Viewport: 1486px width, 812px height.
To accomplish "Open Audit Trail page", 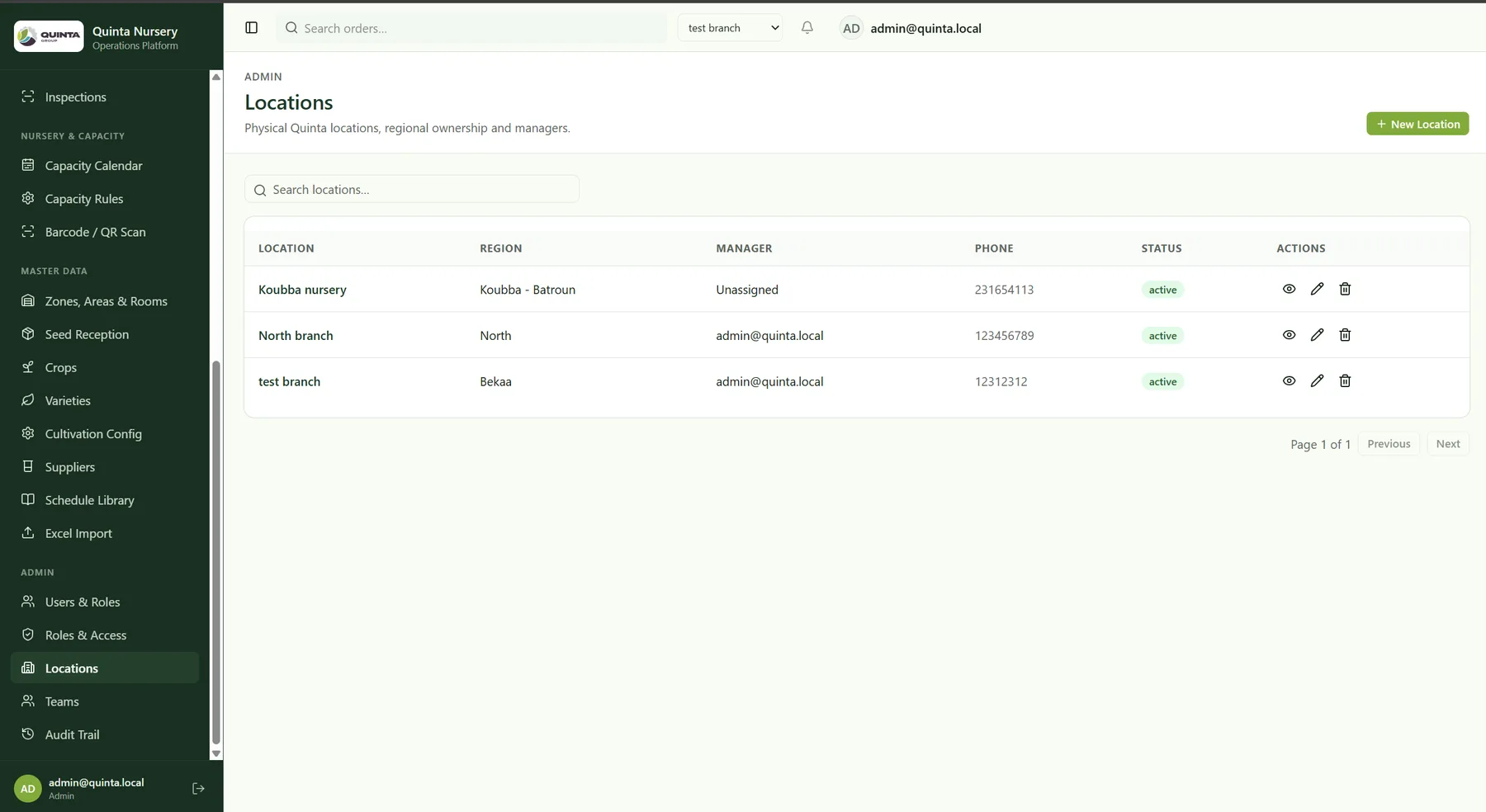I will coord(105,734).
